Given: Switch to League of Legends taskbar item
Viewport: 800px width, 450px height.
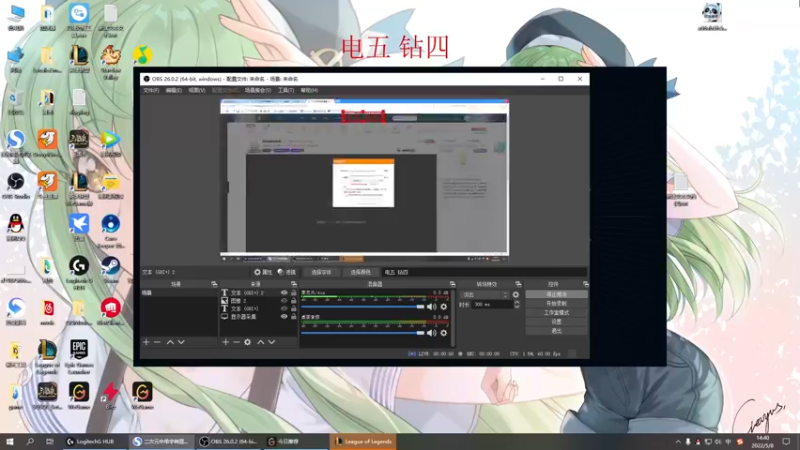Looking at the screenshot, I should tap(363, 442).
